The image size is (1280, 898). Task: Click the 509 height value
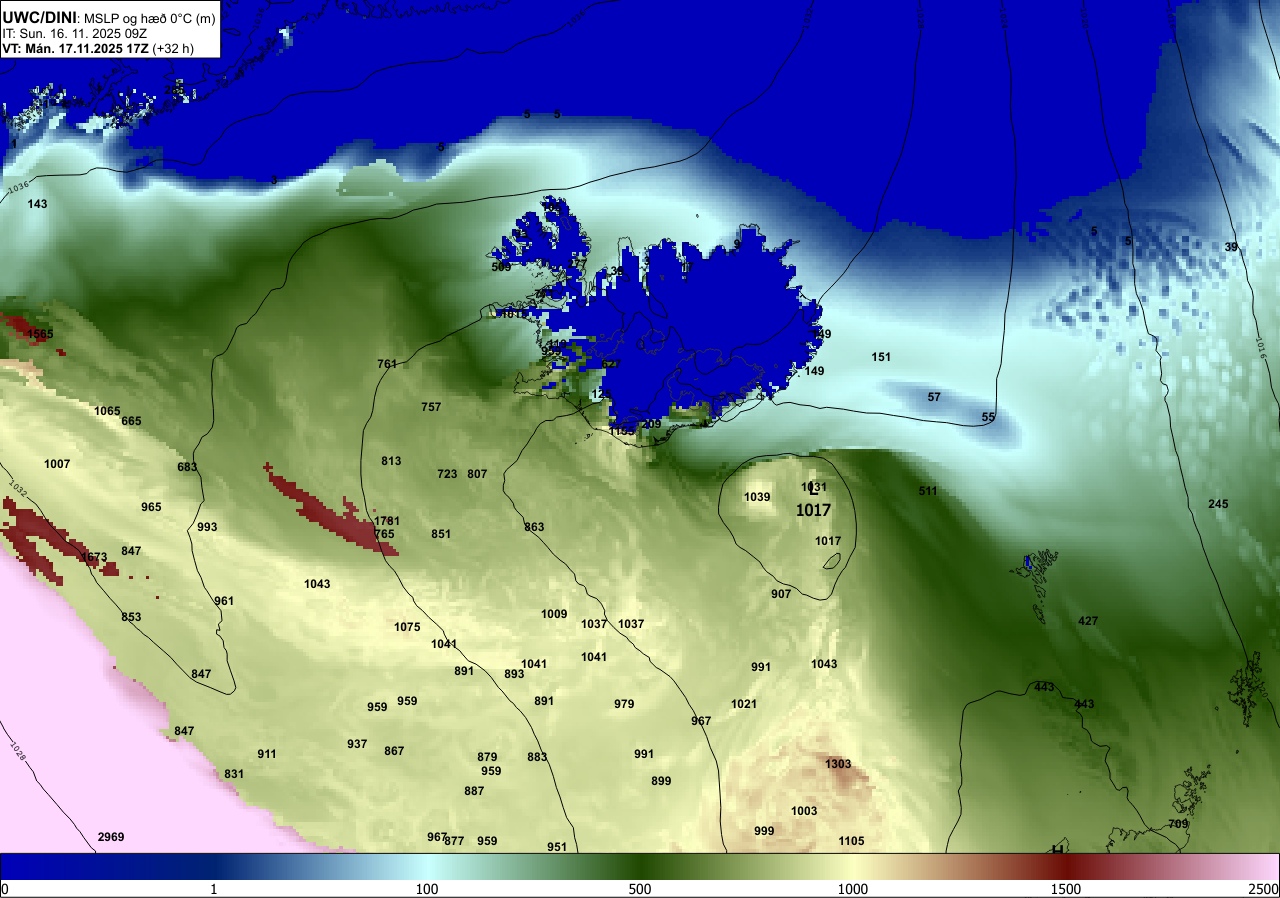[501, 267]
